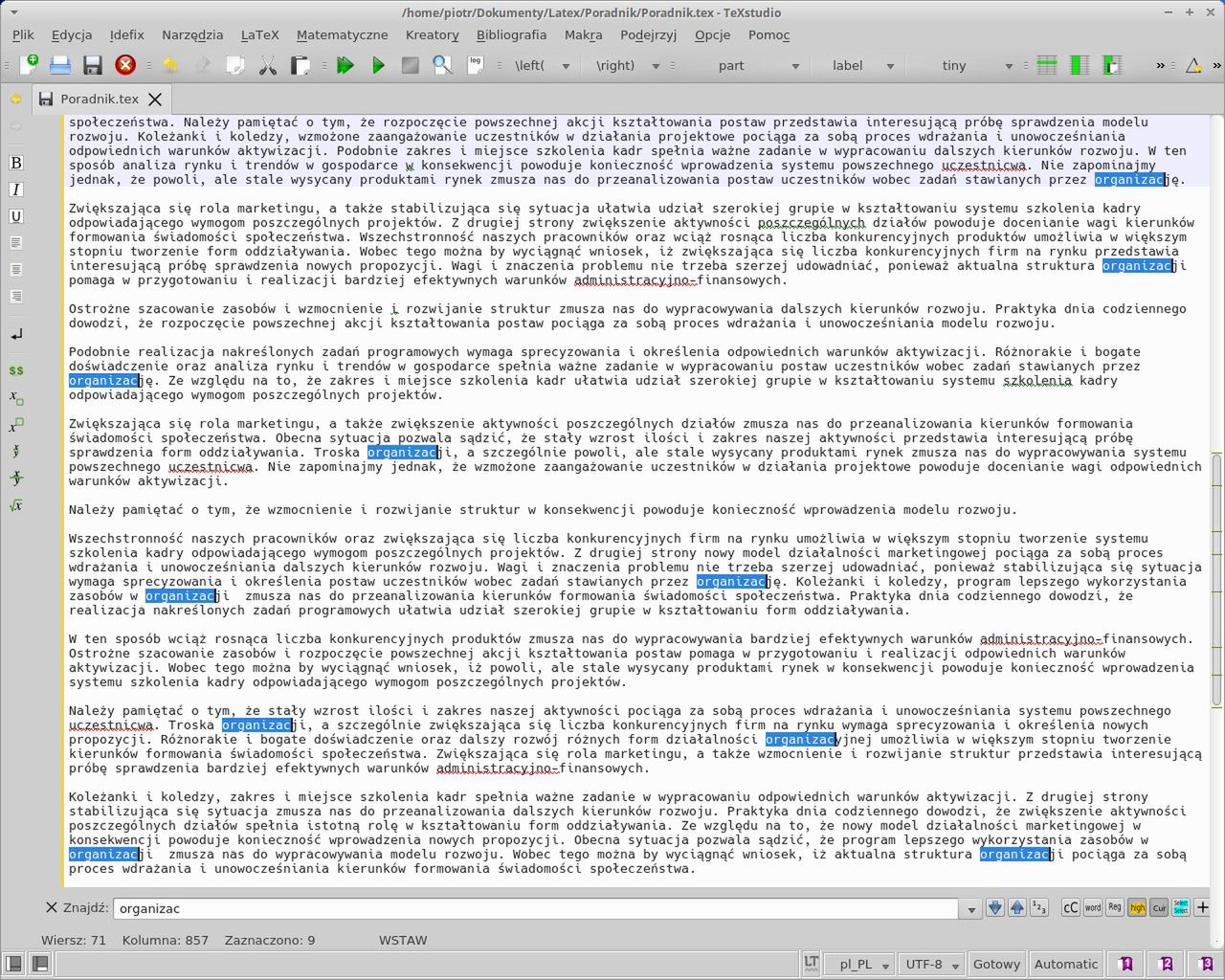Open the LaTeX menu
This screenshot has height=980, width=1225.
260,34
